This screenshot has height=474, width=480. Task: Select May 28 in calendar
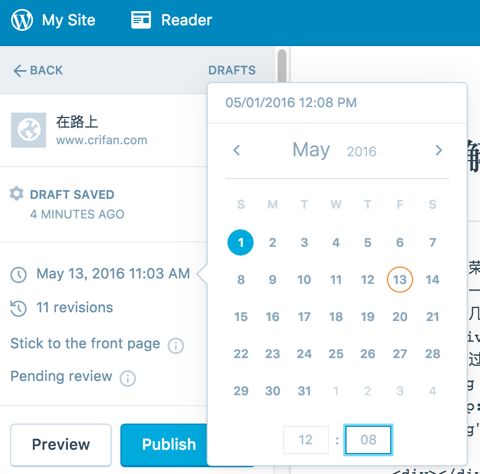pyautogui.click(x=433, y=353)
